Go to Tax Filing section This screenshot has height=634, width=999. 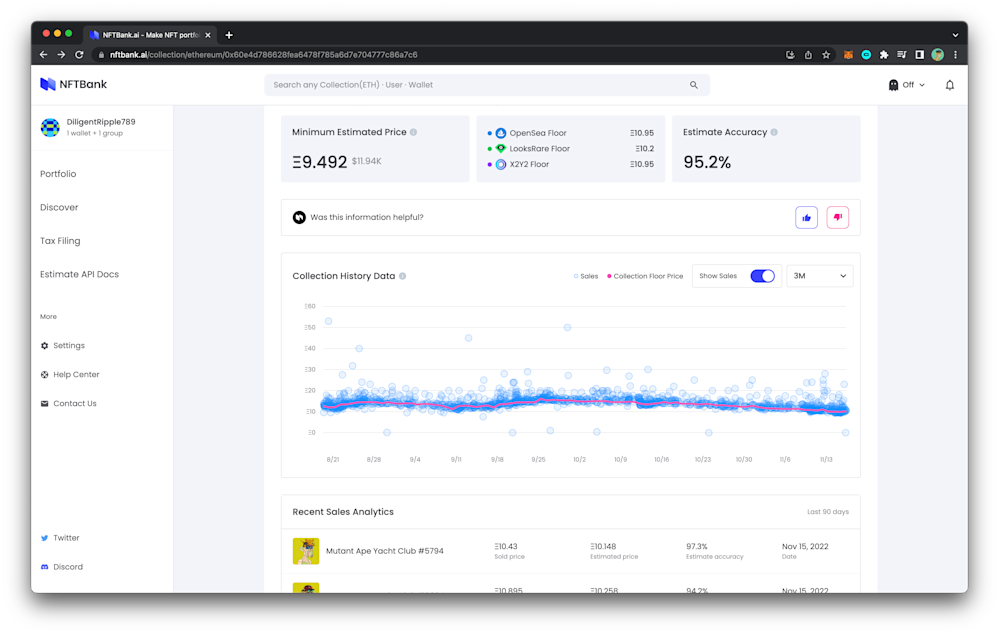pyautogui.click(x=60, y=241)
